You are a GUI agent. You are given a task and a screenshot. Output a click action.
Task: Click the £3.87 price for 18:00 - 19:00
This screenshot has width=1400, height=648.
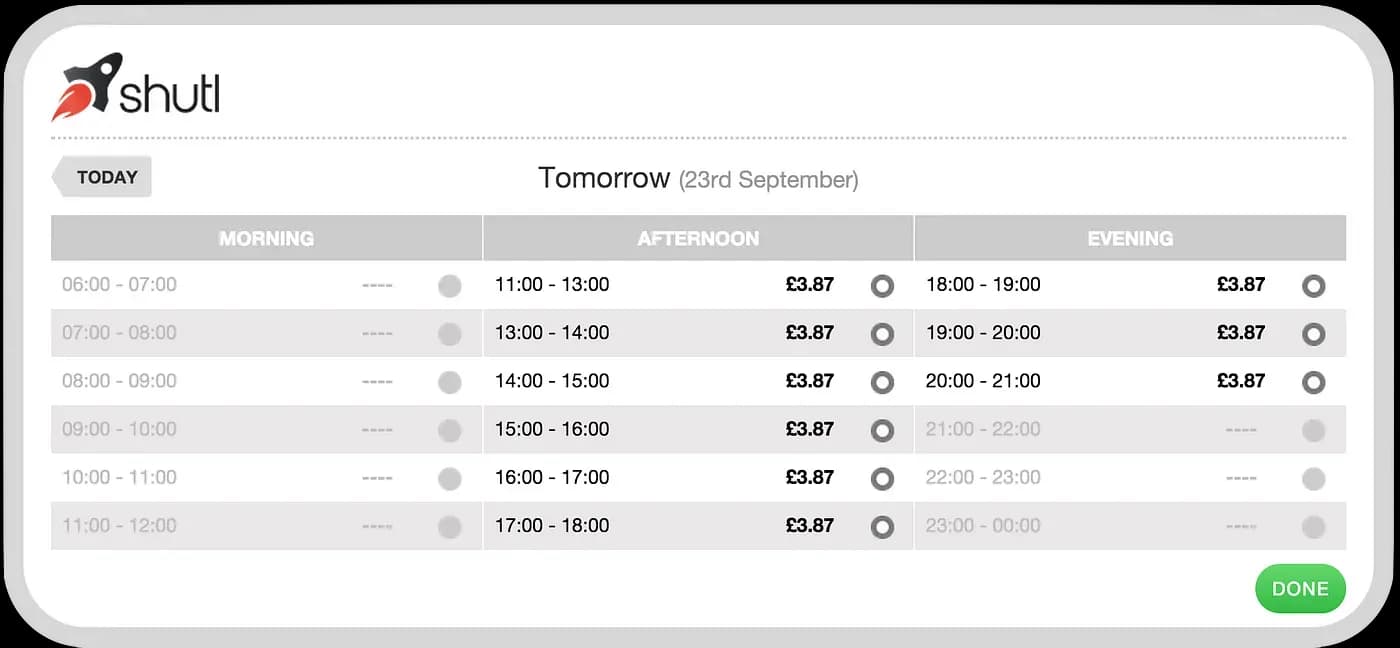point(1241,284)
